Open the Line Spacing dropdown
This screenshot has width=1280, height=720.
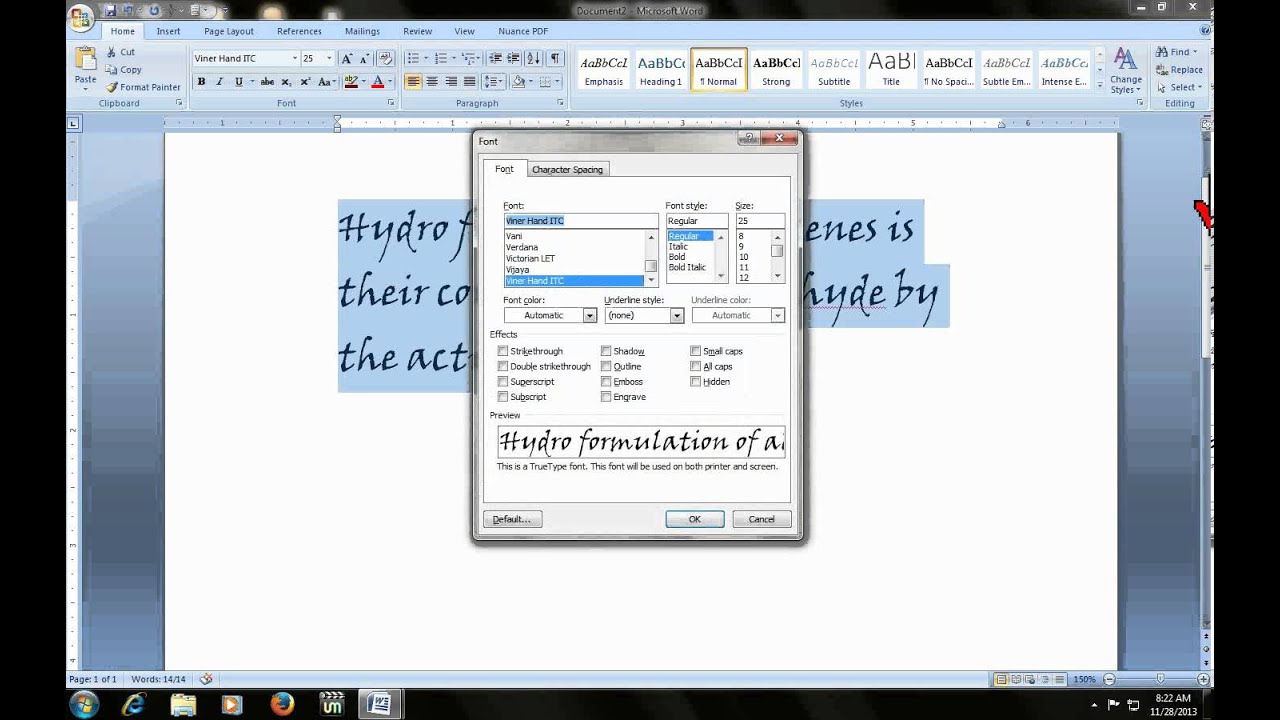click(493, 82)
